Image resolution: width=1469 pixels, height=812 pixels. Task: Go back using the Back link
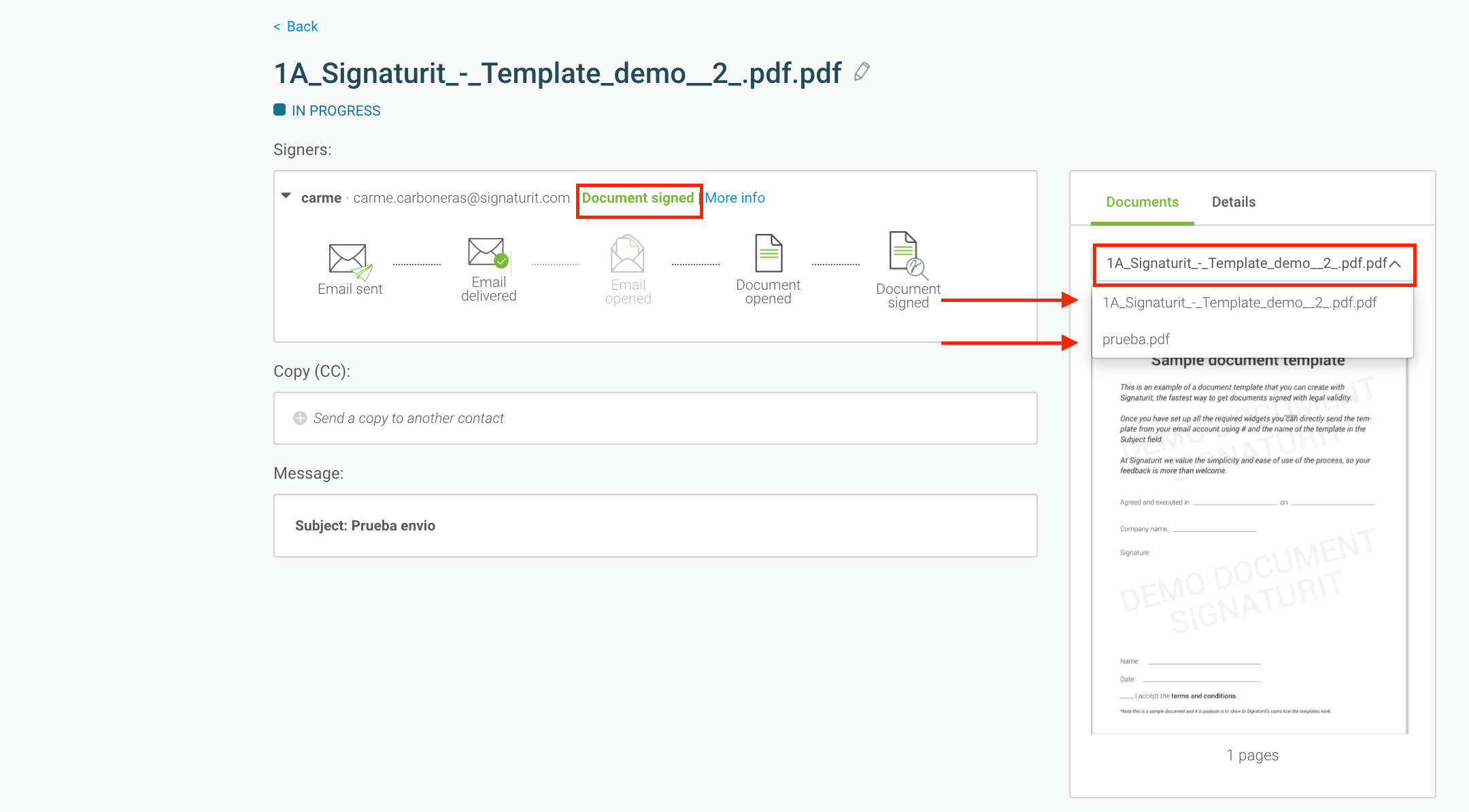(x=296, y=27)
